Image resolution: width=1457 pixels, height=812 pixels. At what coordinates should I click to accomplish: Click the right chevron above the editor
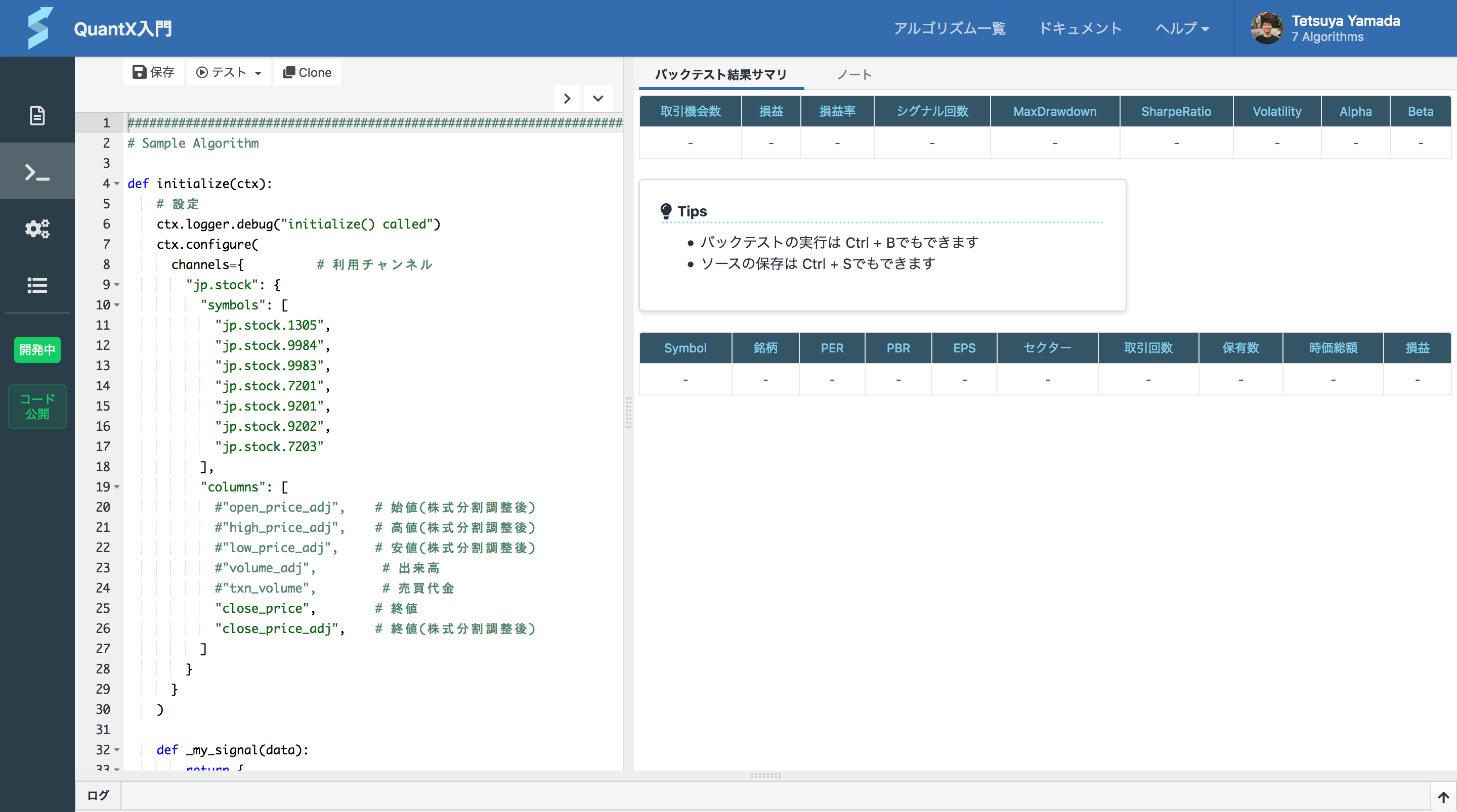pyautogui.click(x=567, y=99)
